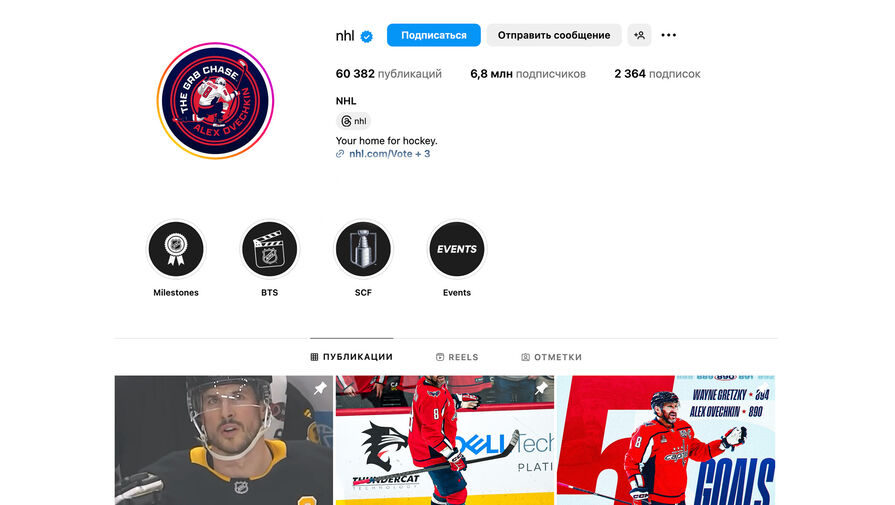Open the Events story highlight

point(457,249)
